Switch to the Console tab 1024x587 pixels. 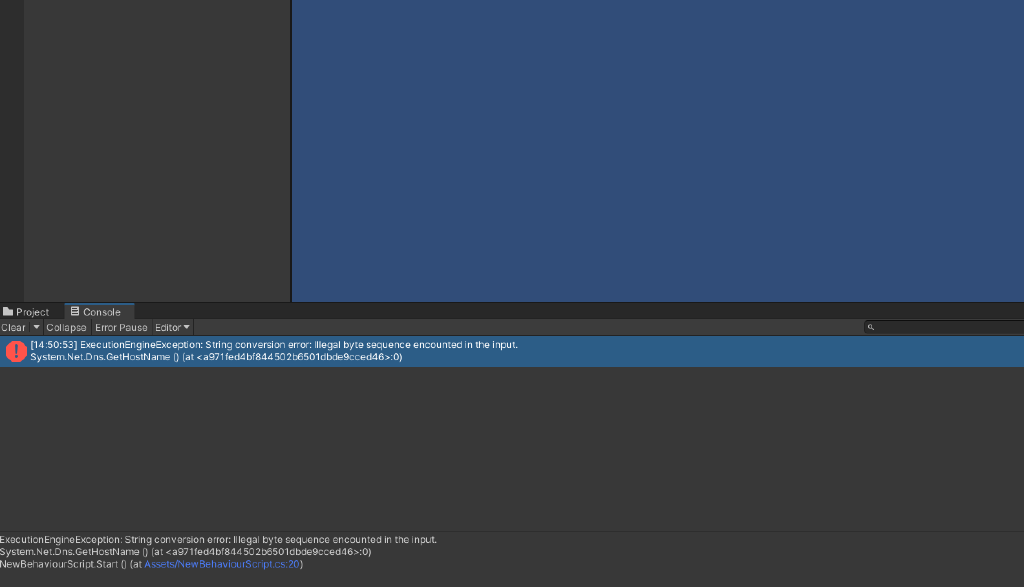(x=99, y=311)
